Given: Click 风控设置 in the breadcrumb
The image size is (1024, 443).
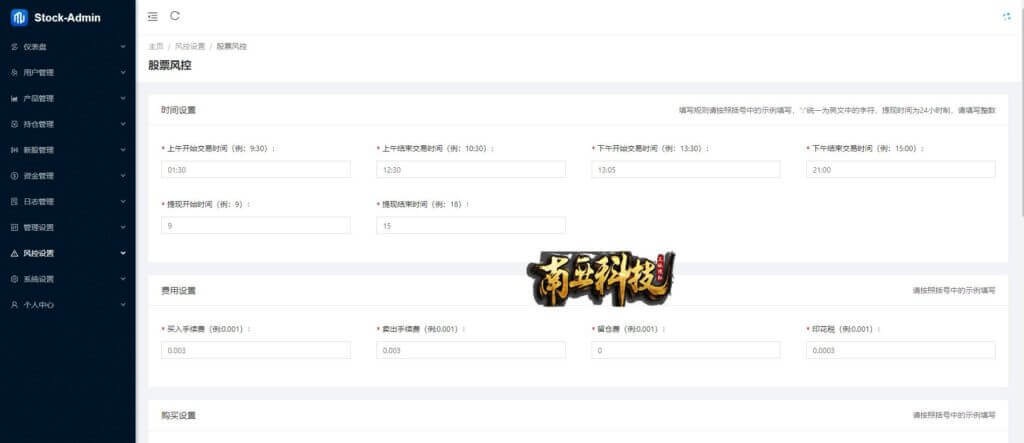Looking at the screenshot, I should (x=190, y=46).
